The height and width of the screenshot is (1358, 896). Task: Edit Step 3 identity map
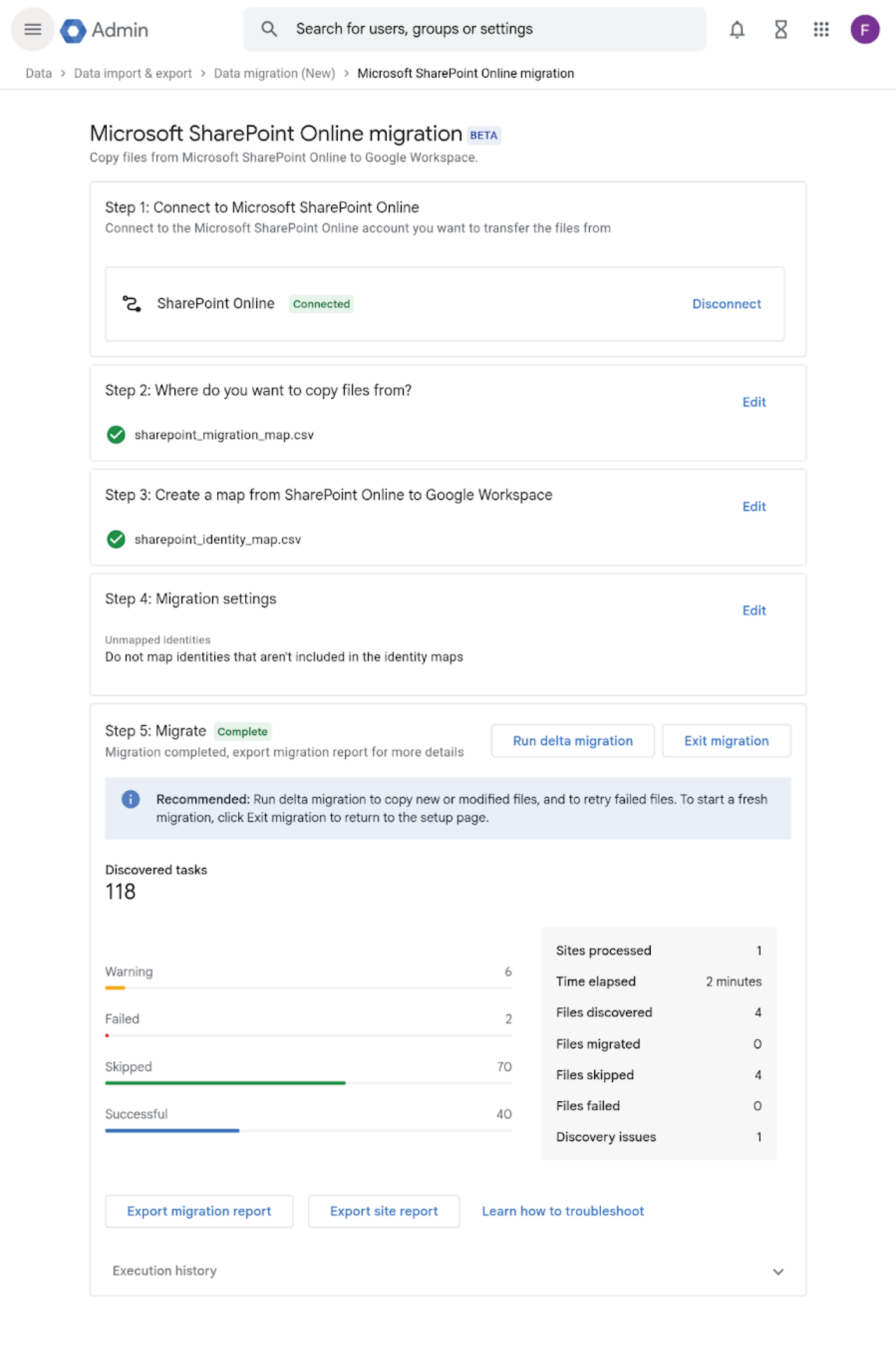pos(754,507)
